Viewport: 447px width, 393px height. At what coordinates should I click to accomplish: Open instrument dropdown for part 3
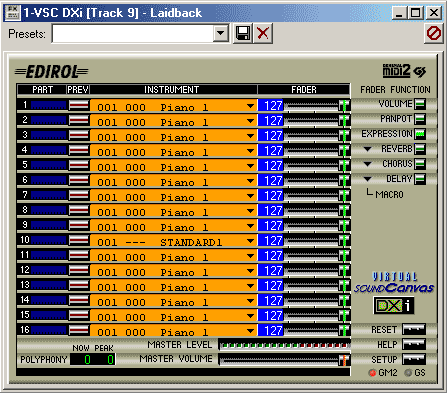pyautogui.click(x=250, y=136)
